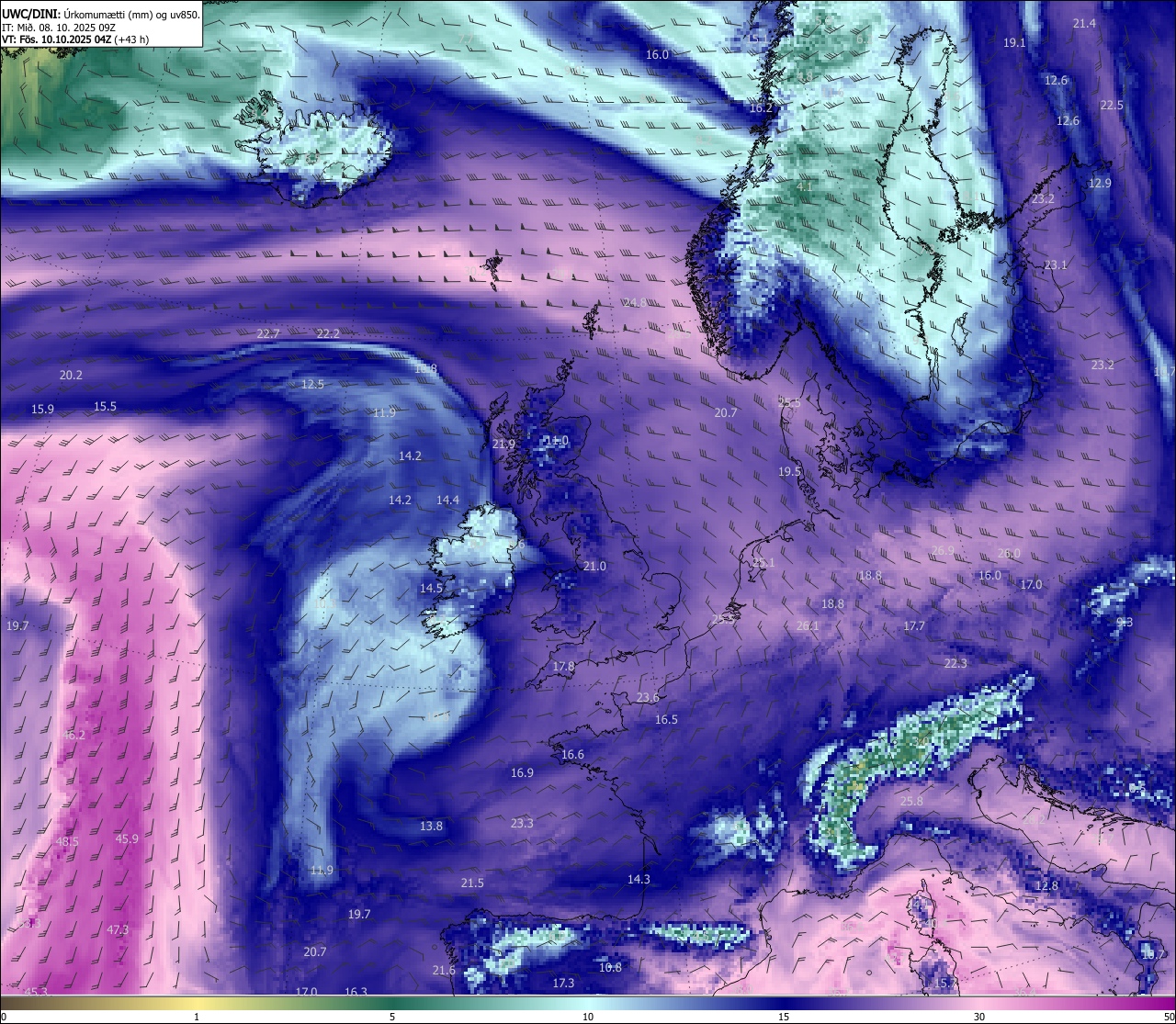Click the '0' label on the color scale
Viewport: 1176px width, 1024px height.
tap(3, 1017)
